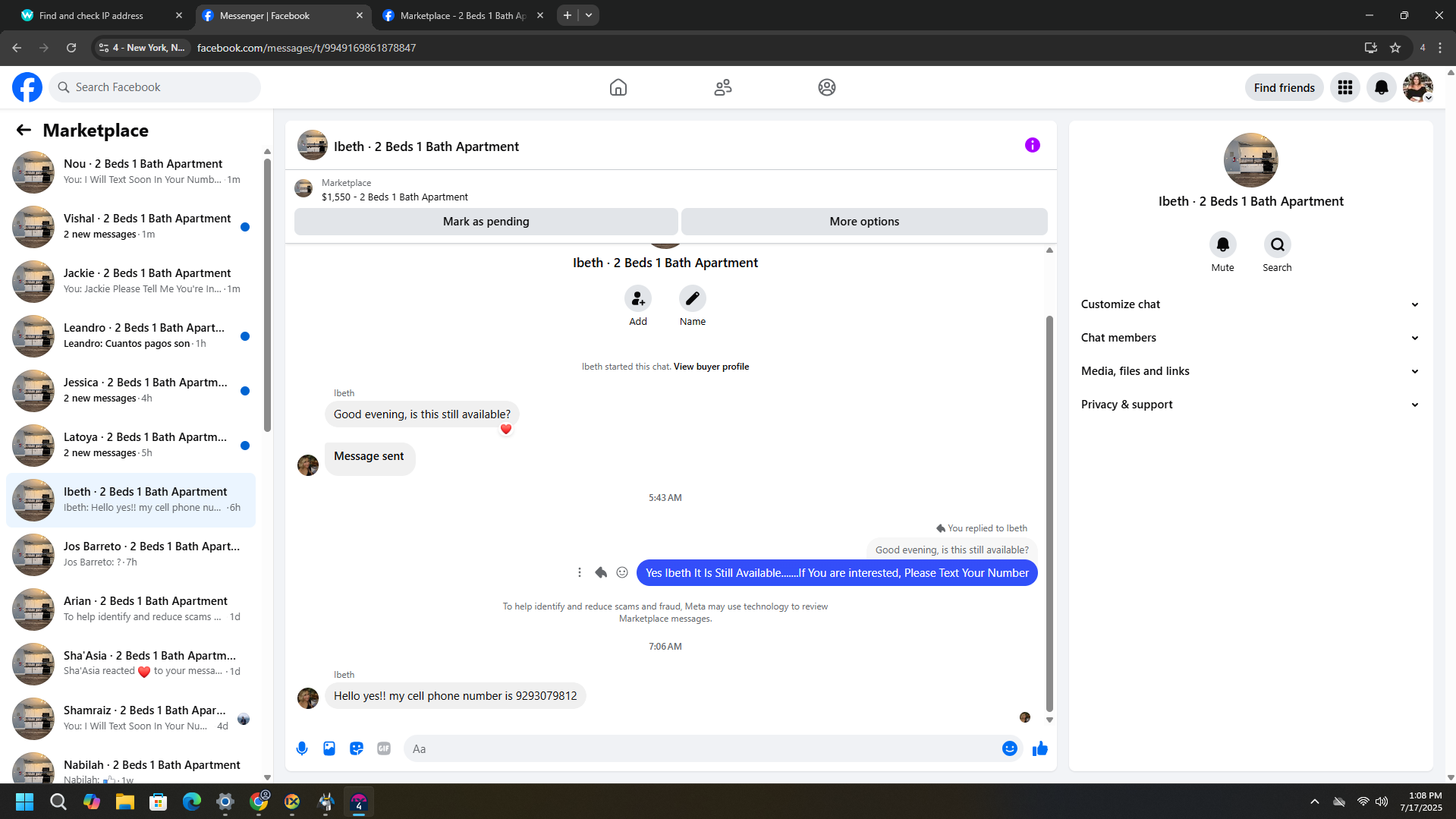Go to the Facebook Home feed icon
The height and width of the screenshot is (819, 1456).
pyautogui.click(x=618, y=87)
